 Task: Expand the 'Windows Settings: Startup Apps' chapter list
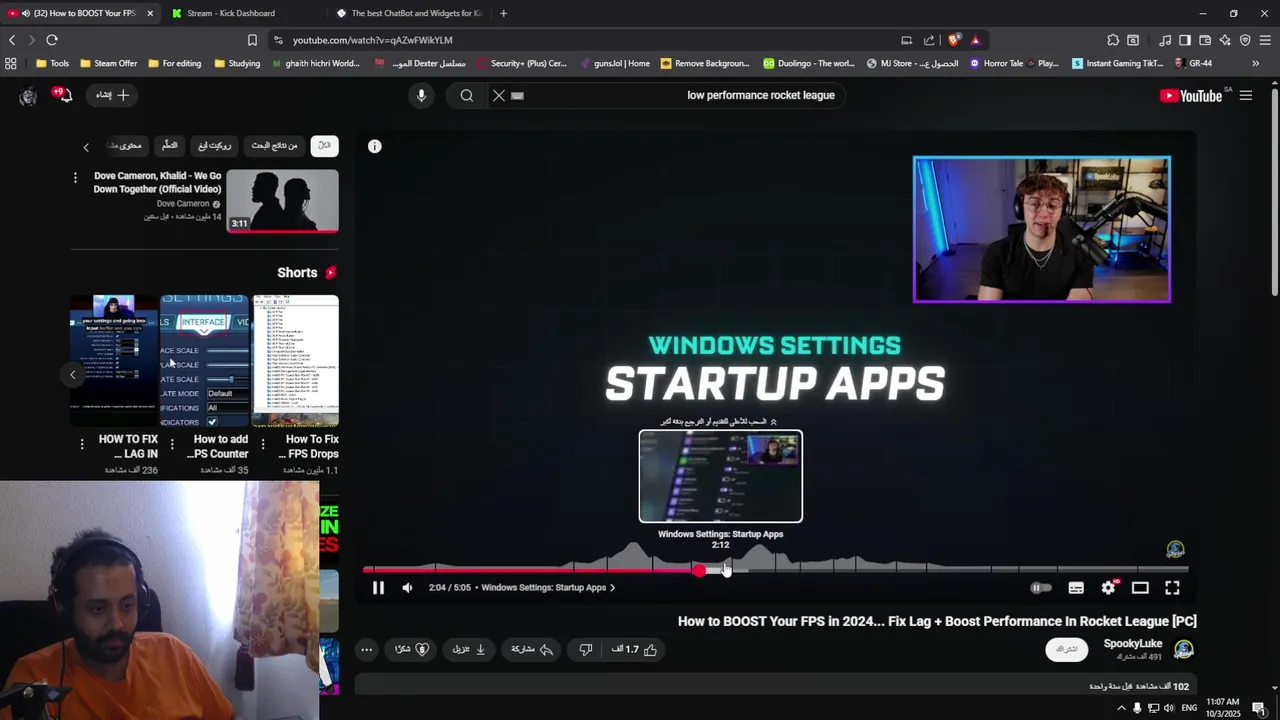548,588
